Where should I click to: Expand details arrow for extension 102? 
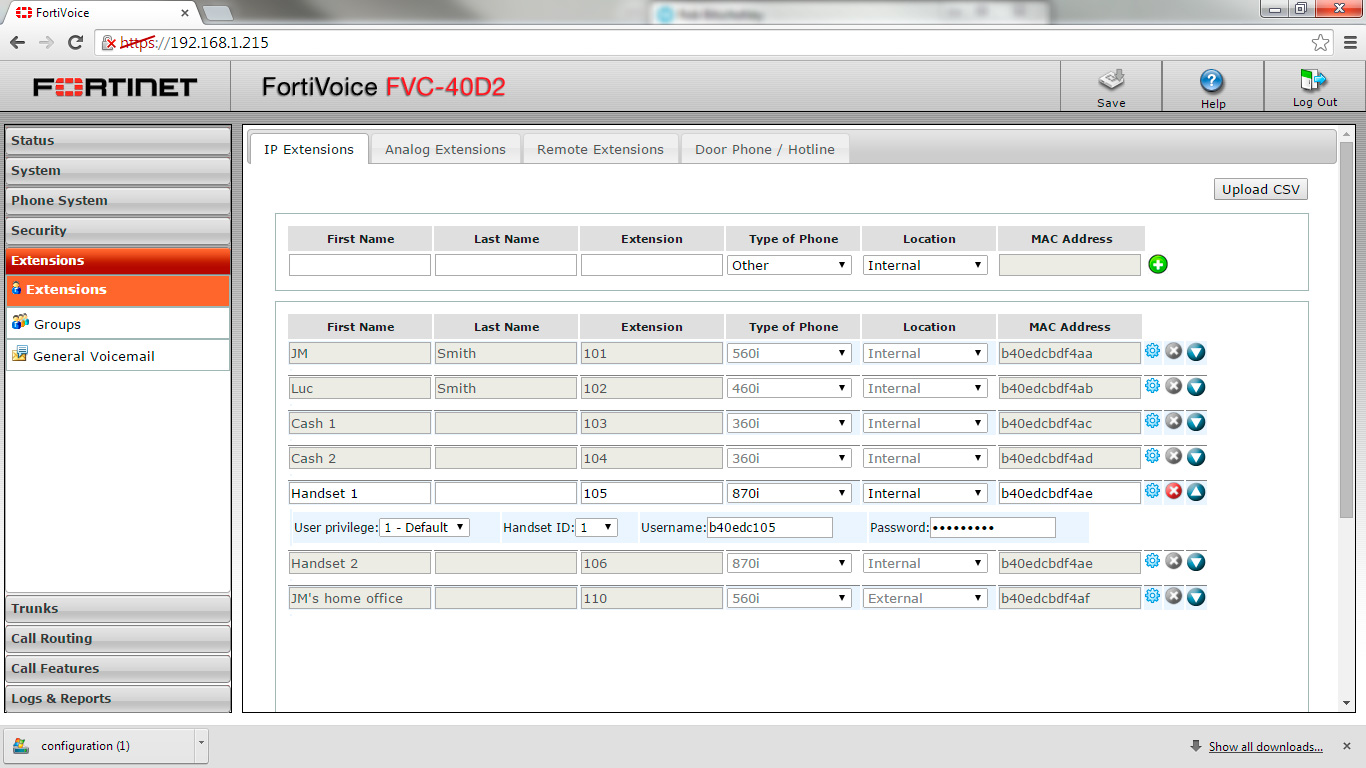pos(1196,387)
